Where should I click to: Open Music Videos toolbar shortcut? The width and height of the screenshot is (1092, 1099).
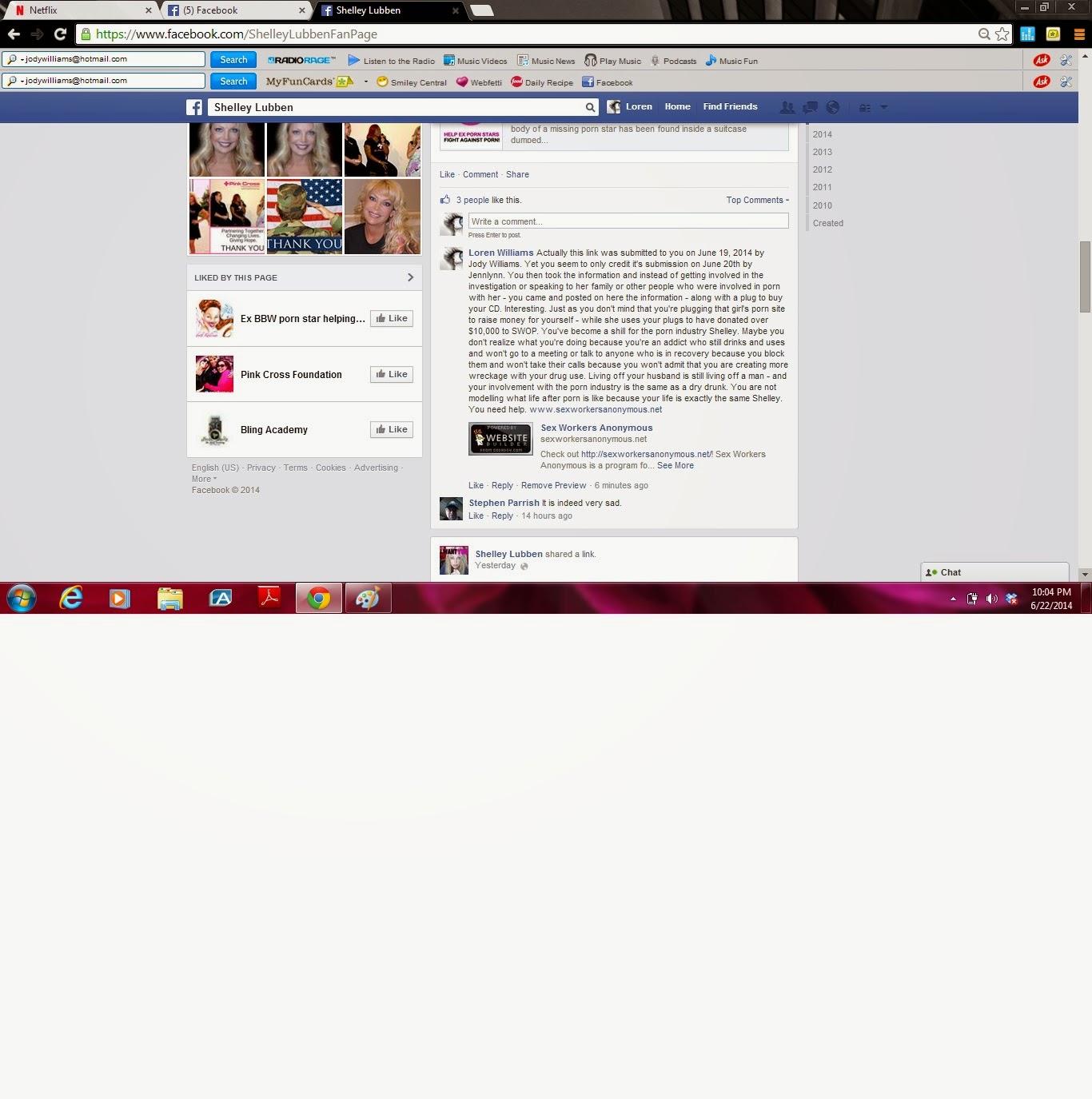476,61
